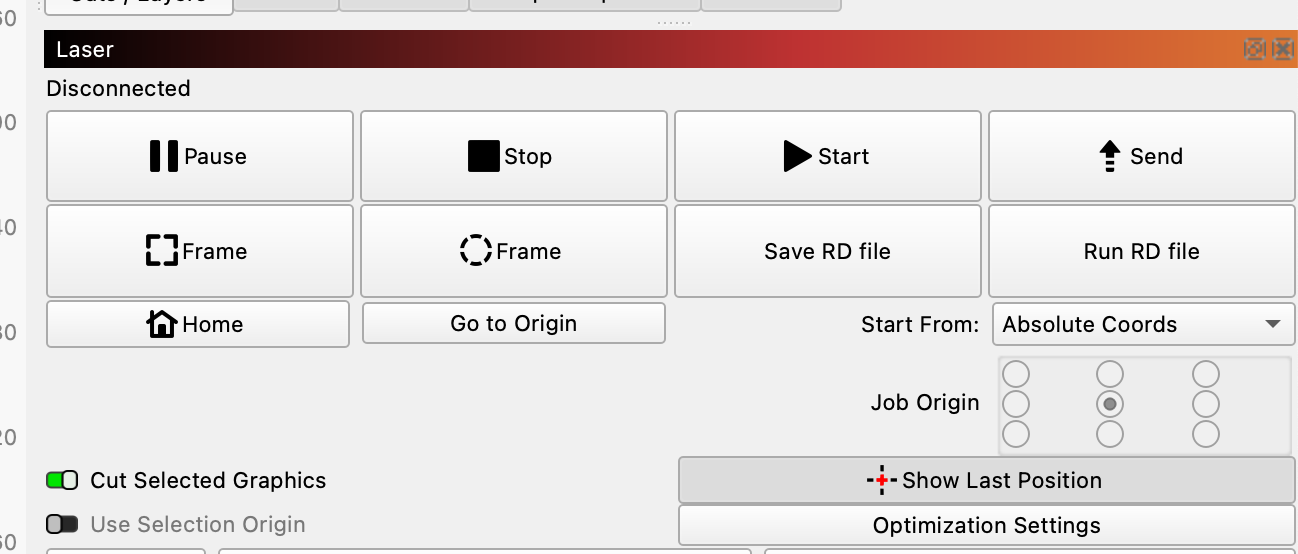Select the center Job Origin radio button
1298x554 pixels.
[x=1110, y=404]
